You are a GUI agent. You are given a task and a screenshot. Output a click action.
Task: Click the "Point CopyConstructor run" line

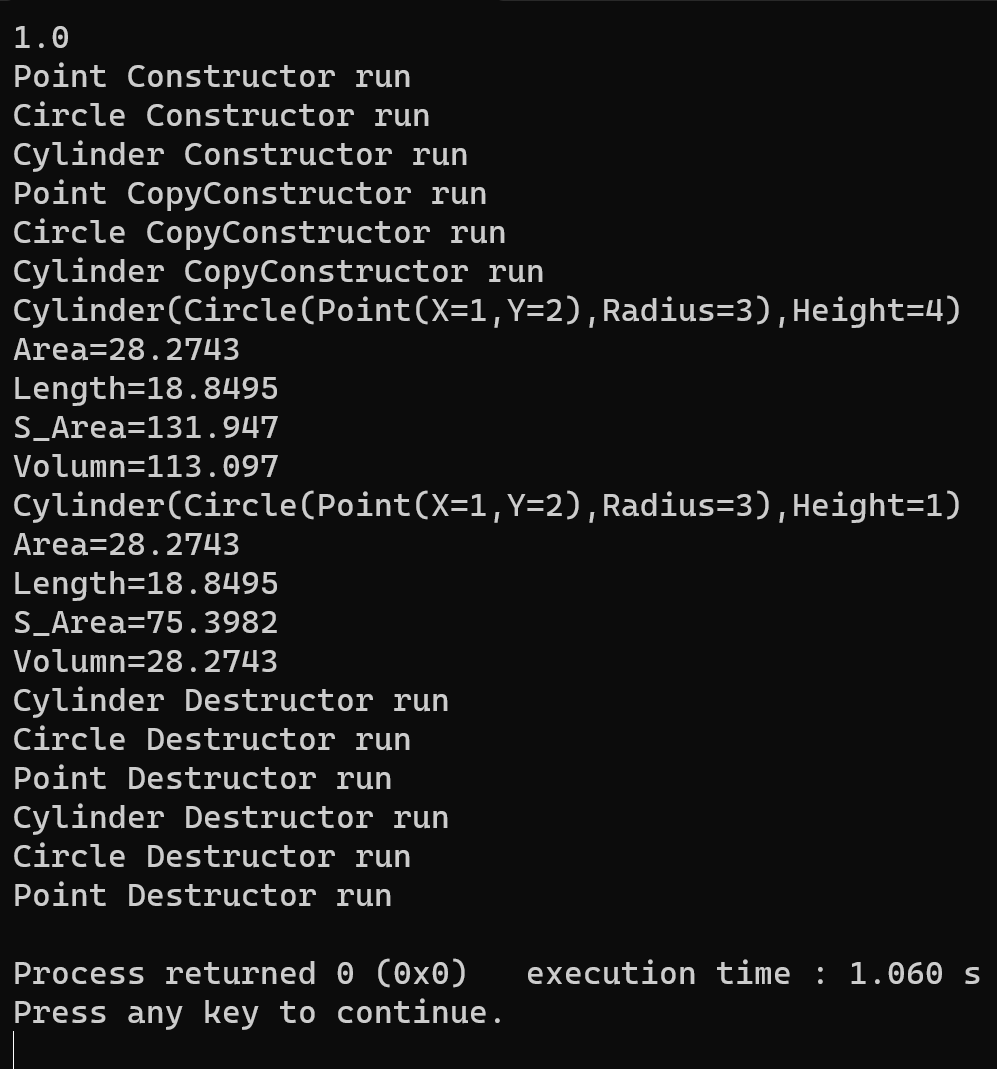coord(249,194)
